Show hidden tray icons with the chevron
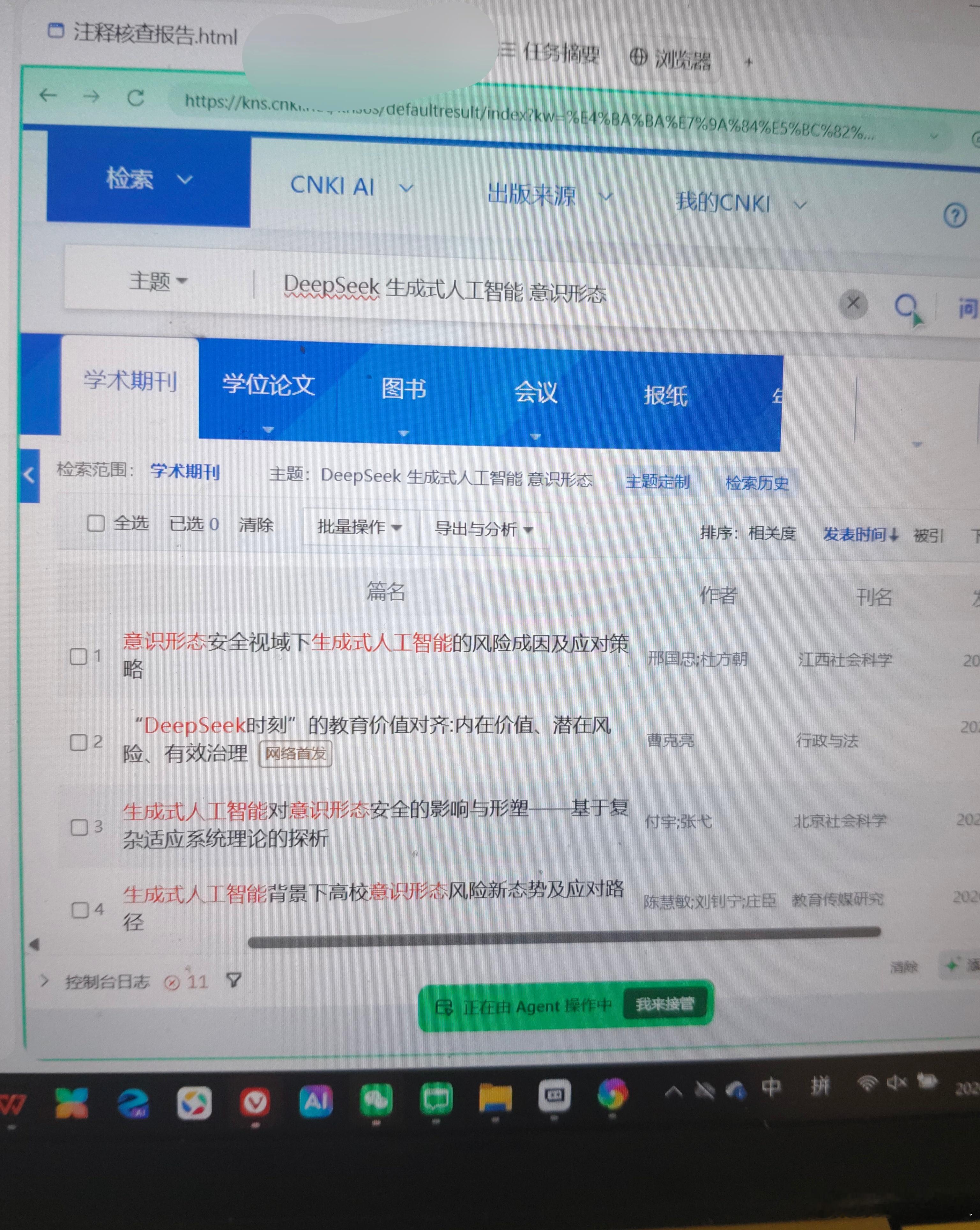980x1230 pixels. click(x=674, y=1092)
